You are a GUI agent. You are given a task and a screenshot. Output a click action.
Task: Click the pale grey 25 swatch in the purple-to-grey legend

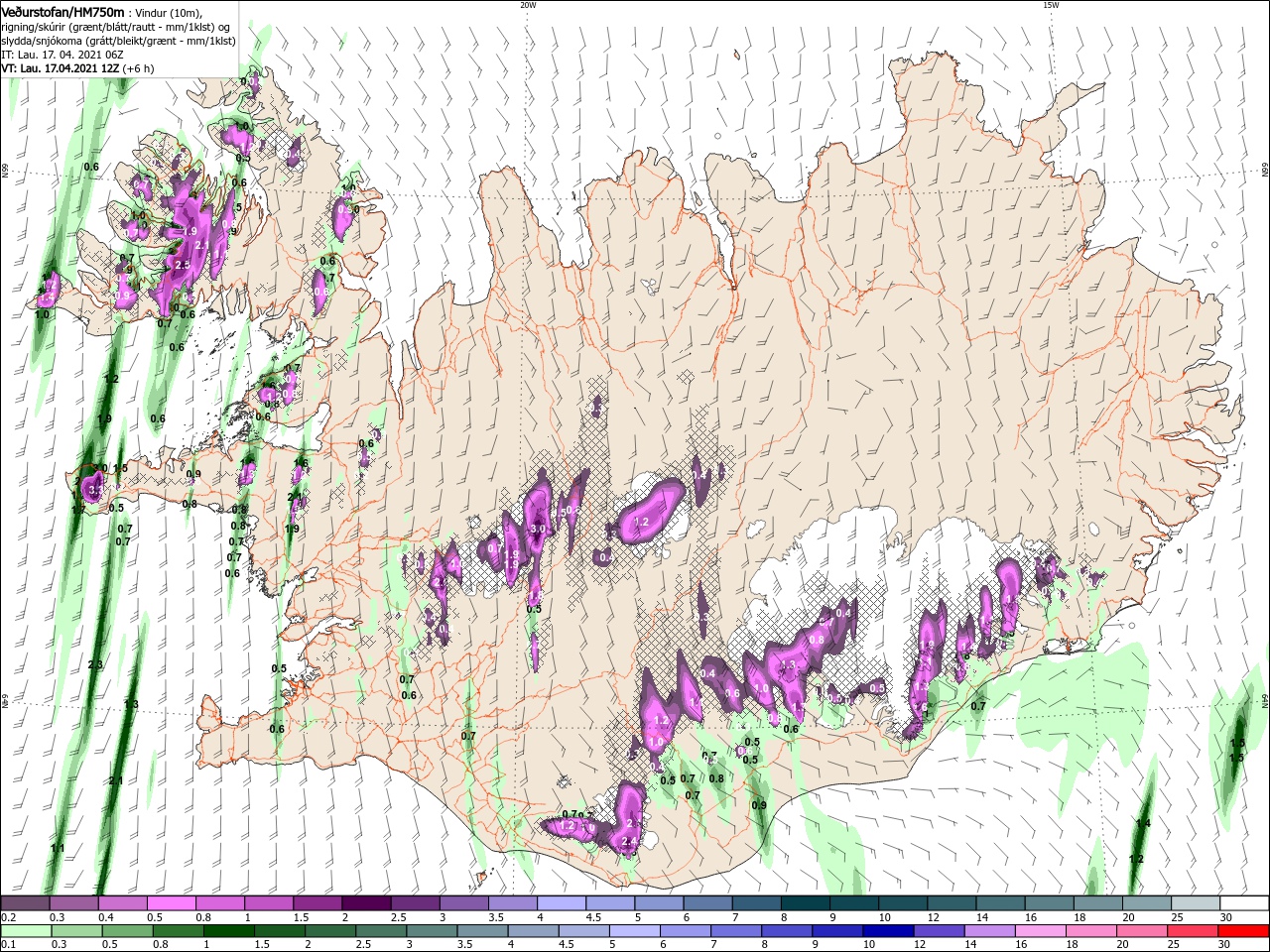[1196, 903]
